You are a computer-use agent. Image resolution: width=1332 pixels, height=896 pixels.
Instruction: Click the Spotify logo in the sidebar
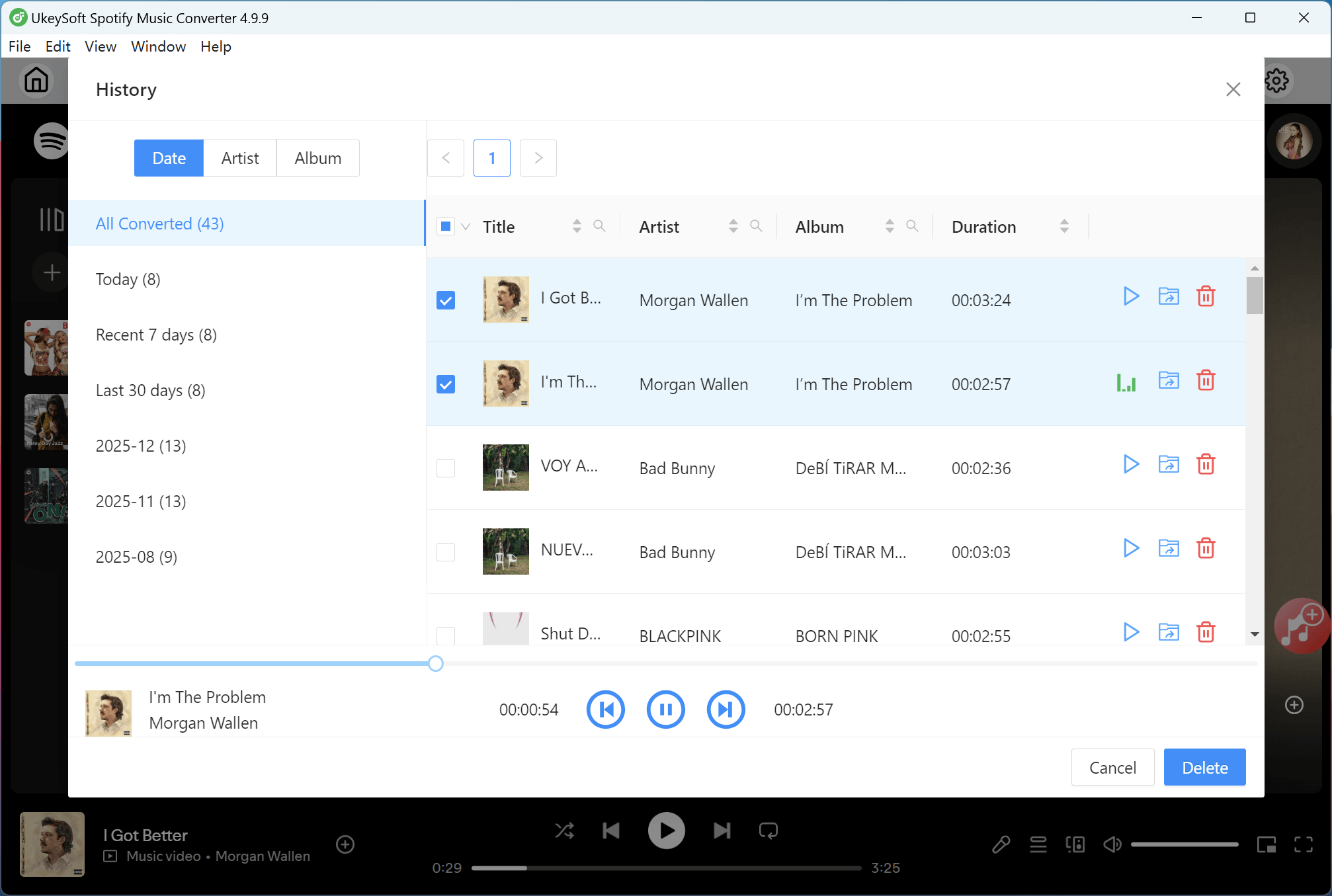coord(52,141)
